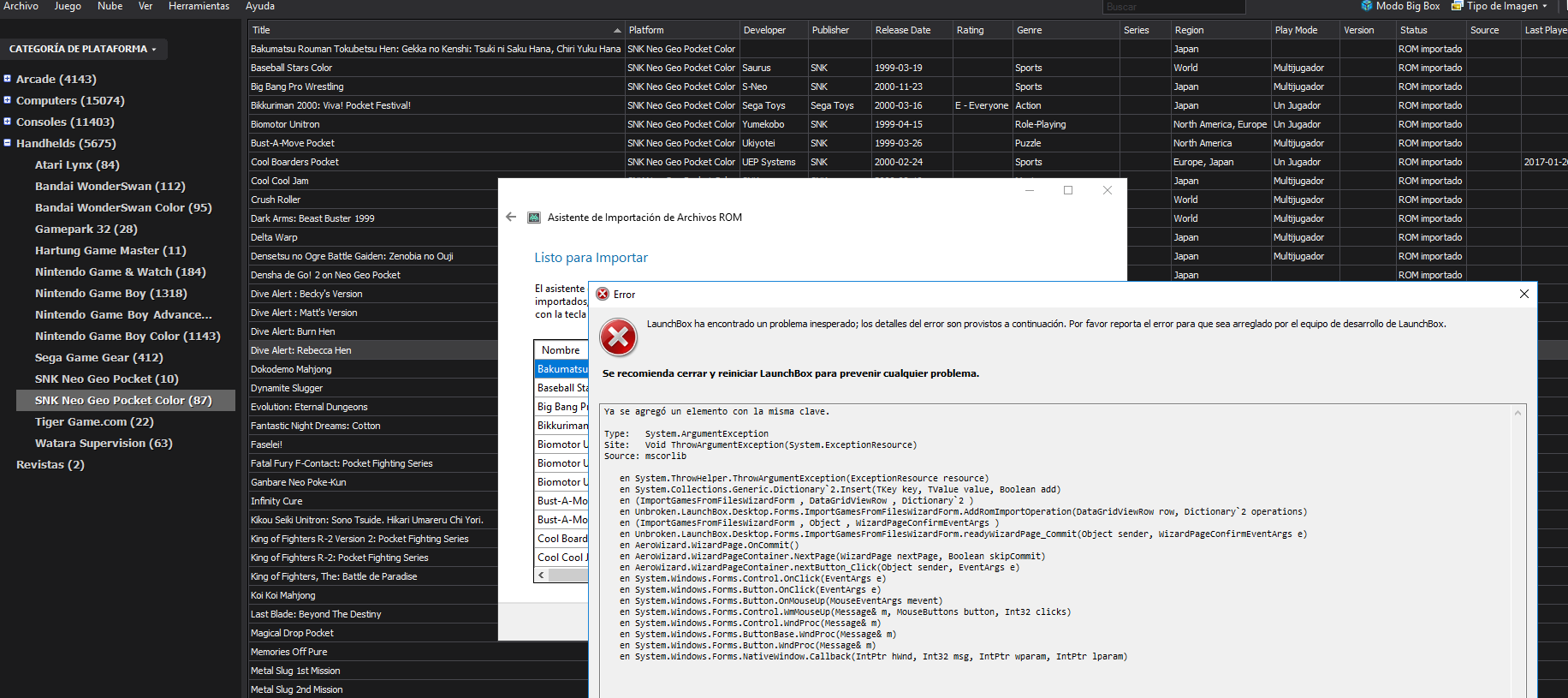
Task: Select Tiger Game.com platform
Action: click(x=94, y=421)
